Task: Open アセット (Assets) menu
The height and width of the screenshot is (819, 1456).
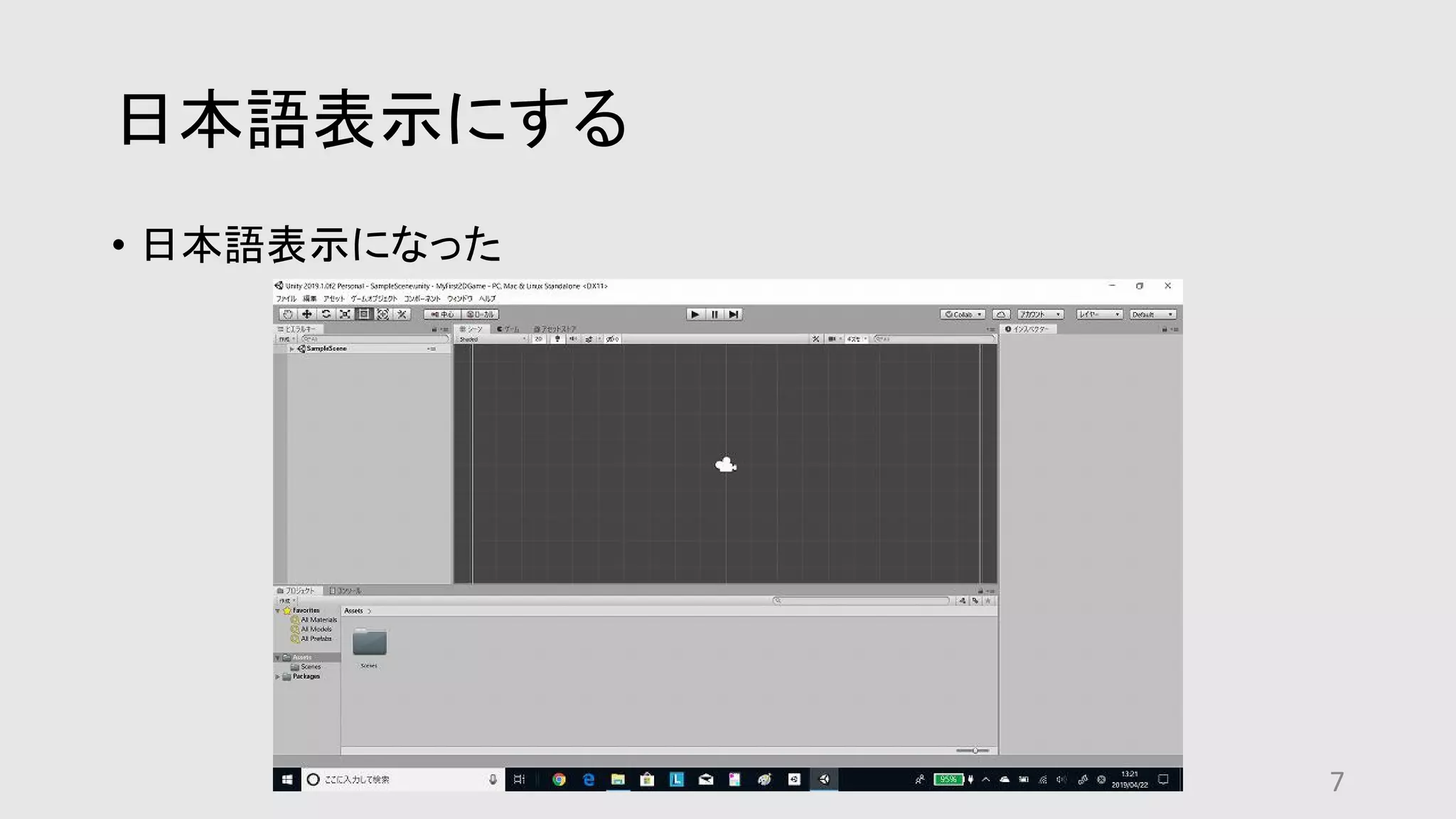Action: [333, 299]
